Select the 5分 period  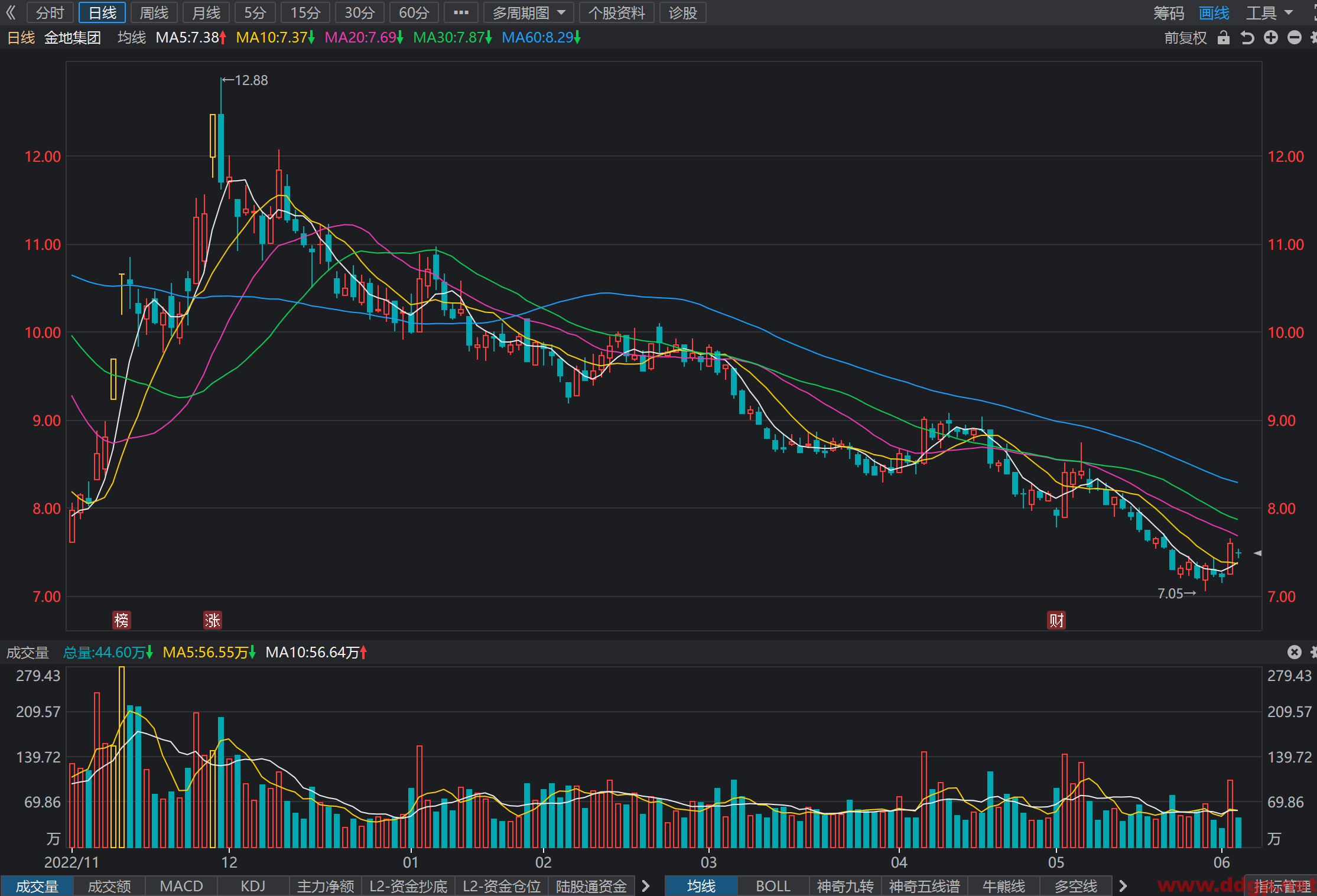coord(255,12)
